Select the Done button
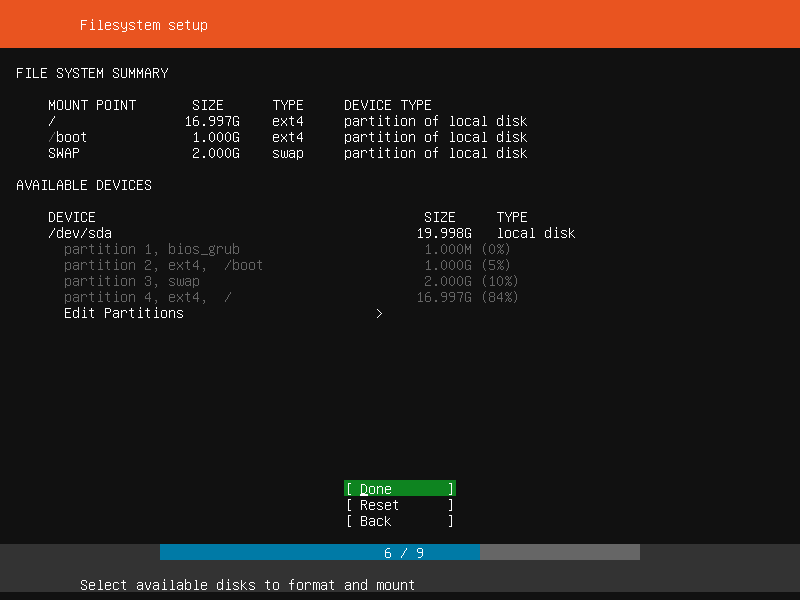Image resolution: width=800 pixels, height=600 pixels. 398,489
